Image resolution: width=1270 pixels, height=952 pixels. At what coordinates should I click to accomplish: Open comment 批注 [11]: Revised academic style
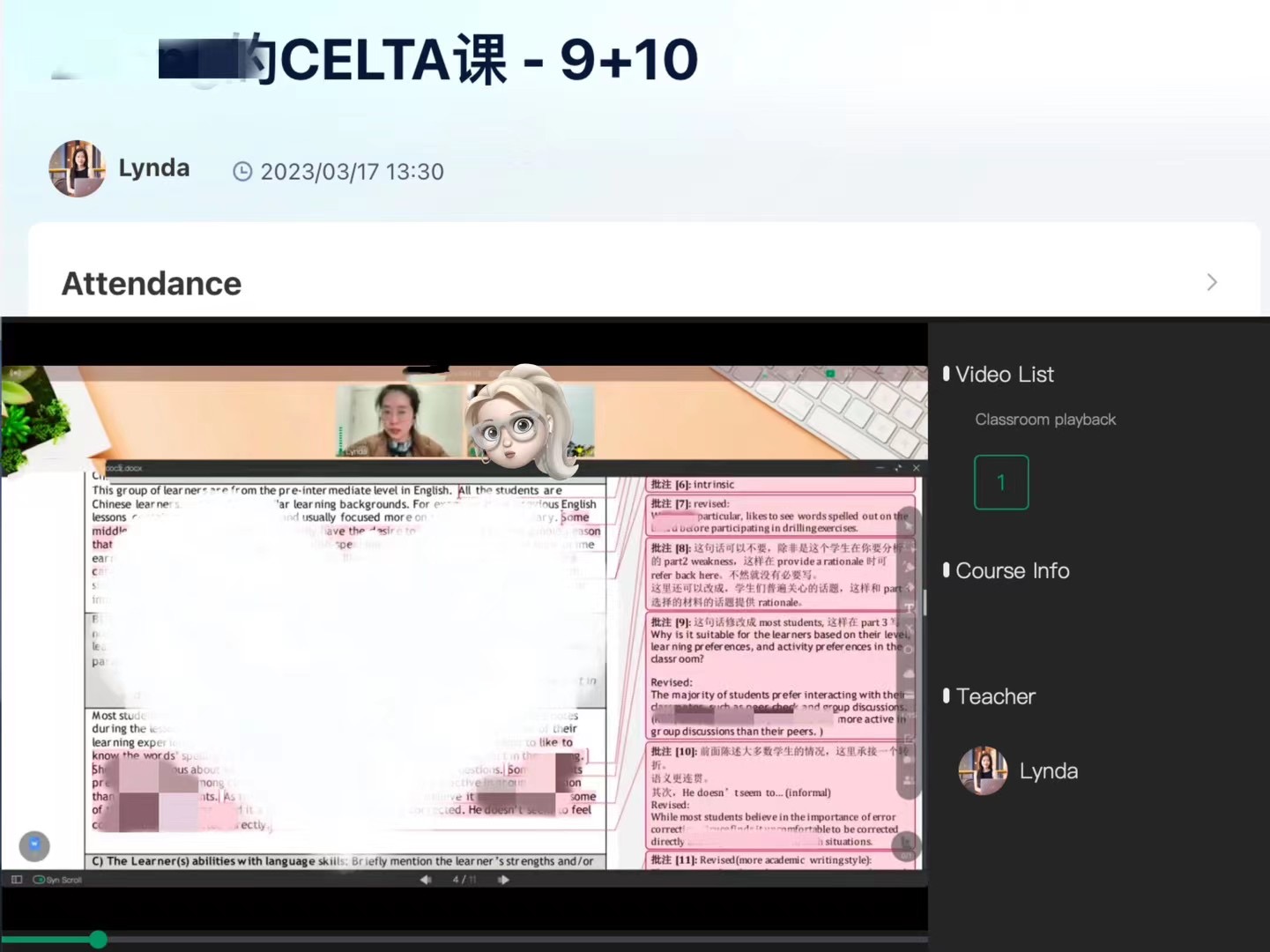pyautogui.click(x=781, y=860)
